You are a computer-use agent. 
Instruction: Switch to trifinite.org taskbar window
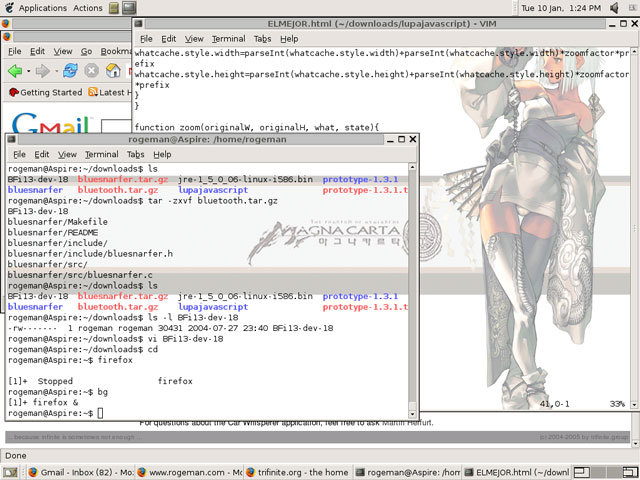pyautogui.click(x=298, y=472)
